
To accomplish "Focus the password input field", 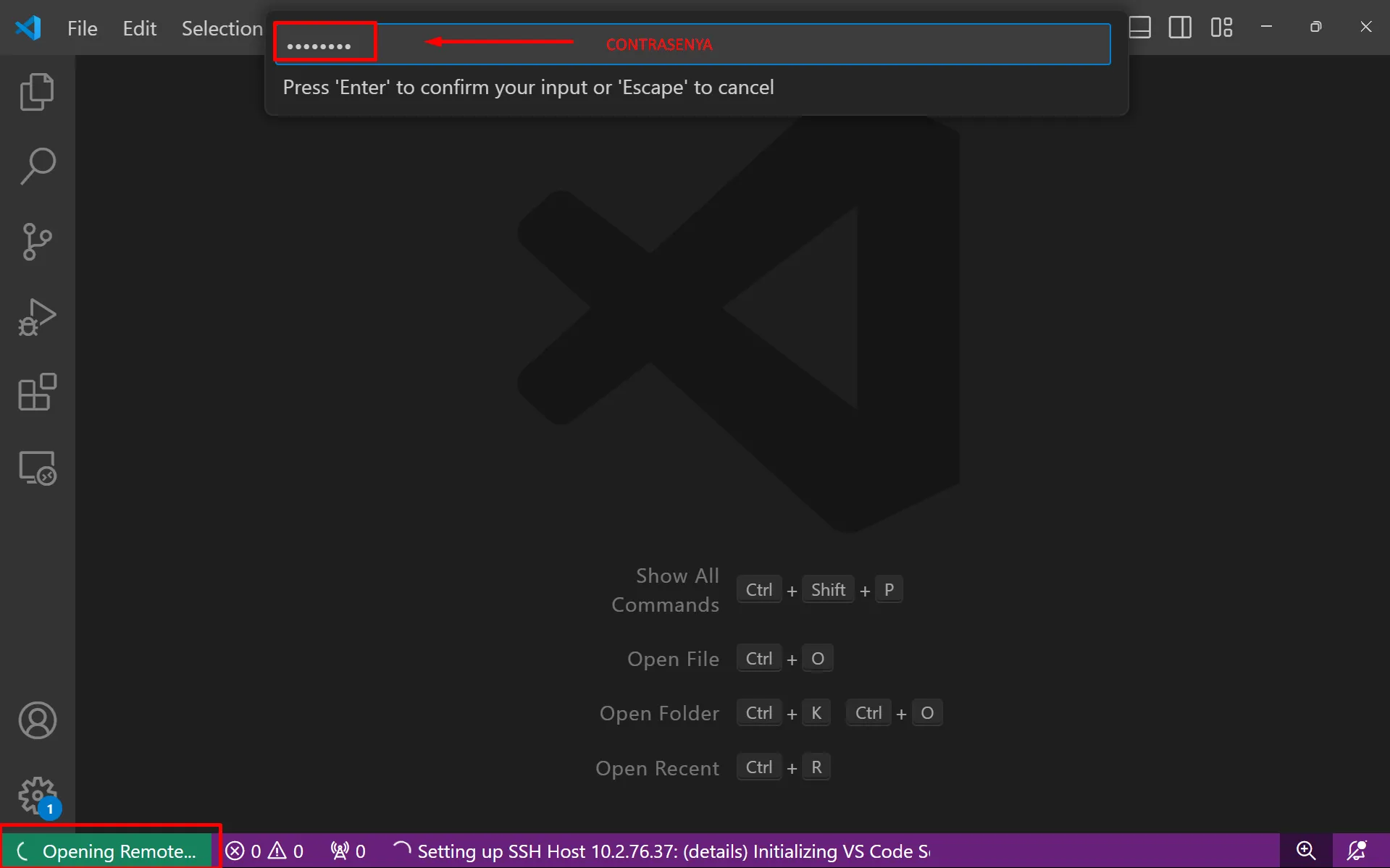I will pos(692,45).
